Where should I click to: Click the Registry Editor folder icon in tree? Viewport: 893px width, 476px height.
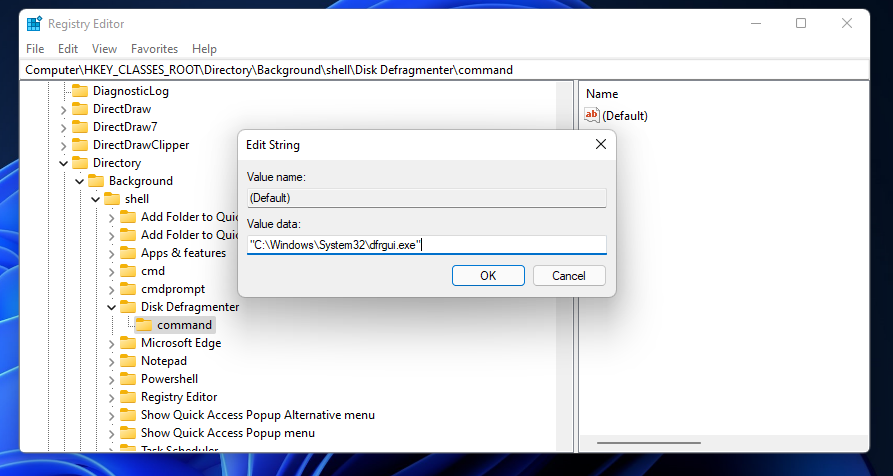click(128, 397)
